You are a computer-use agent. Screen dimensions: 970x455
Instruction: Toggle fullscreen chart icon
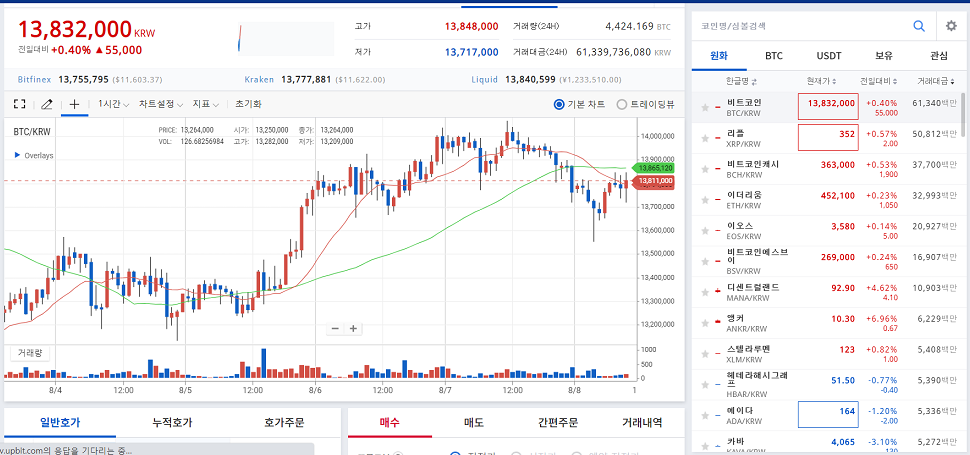tap(19, 104)
